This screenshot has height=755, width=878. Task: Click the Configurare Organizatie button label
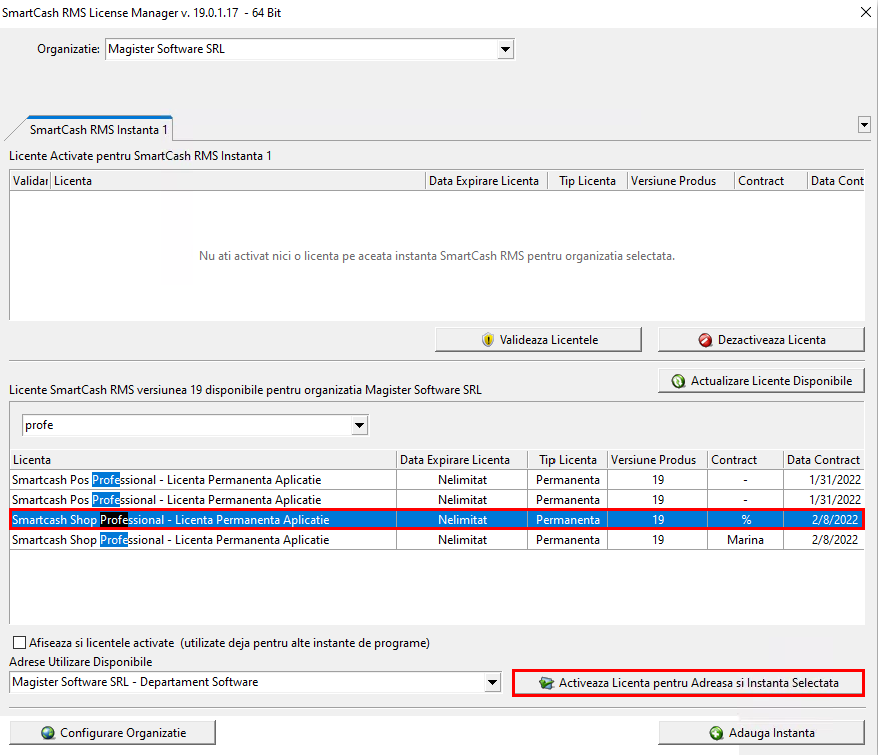click(123, 733)
